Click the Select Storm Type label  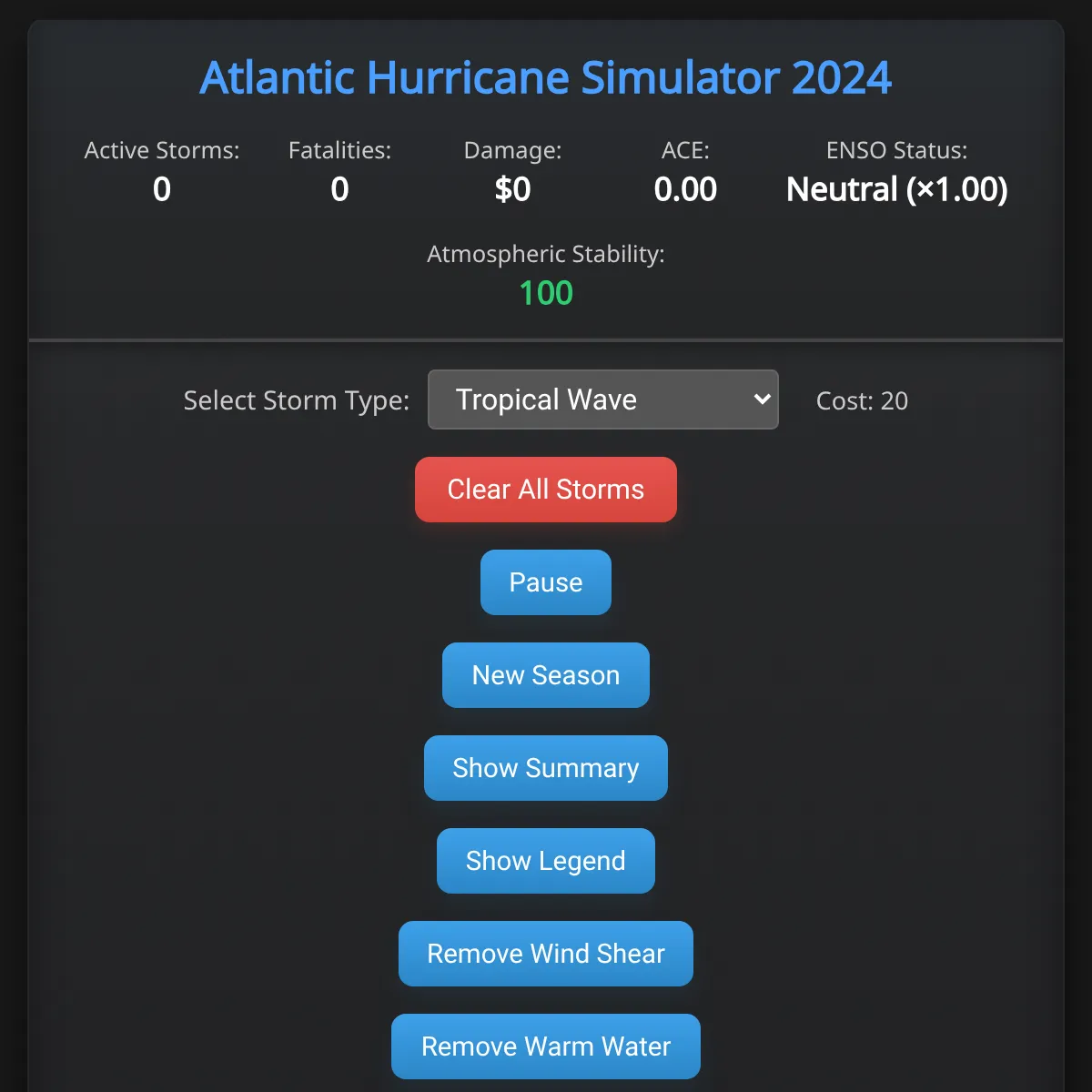[297, 400]
